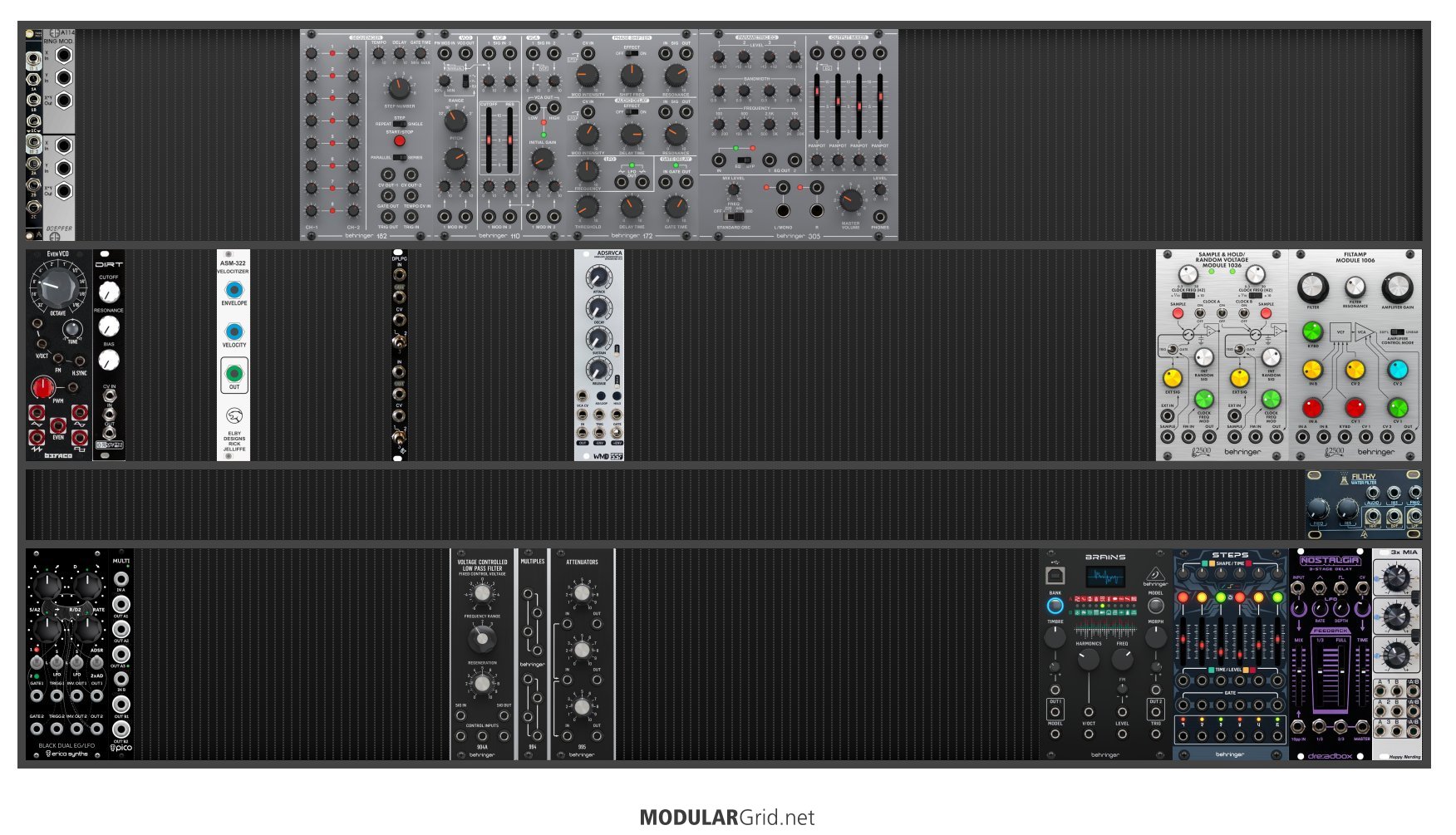Image resolution: width=1456 pixels, height=835 pixels.
Task: Click the Morph knob on Brains
Action: click(x=1156, y=637)
